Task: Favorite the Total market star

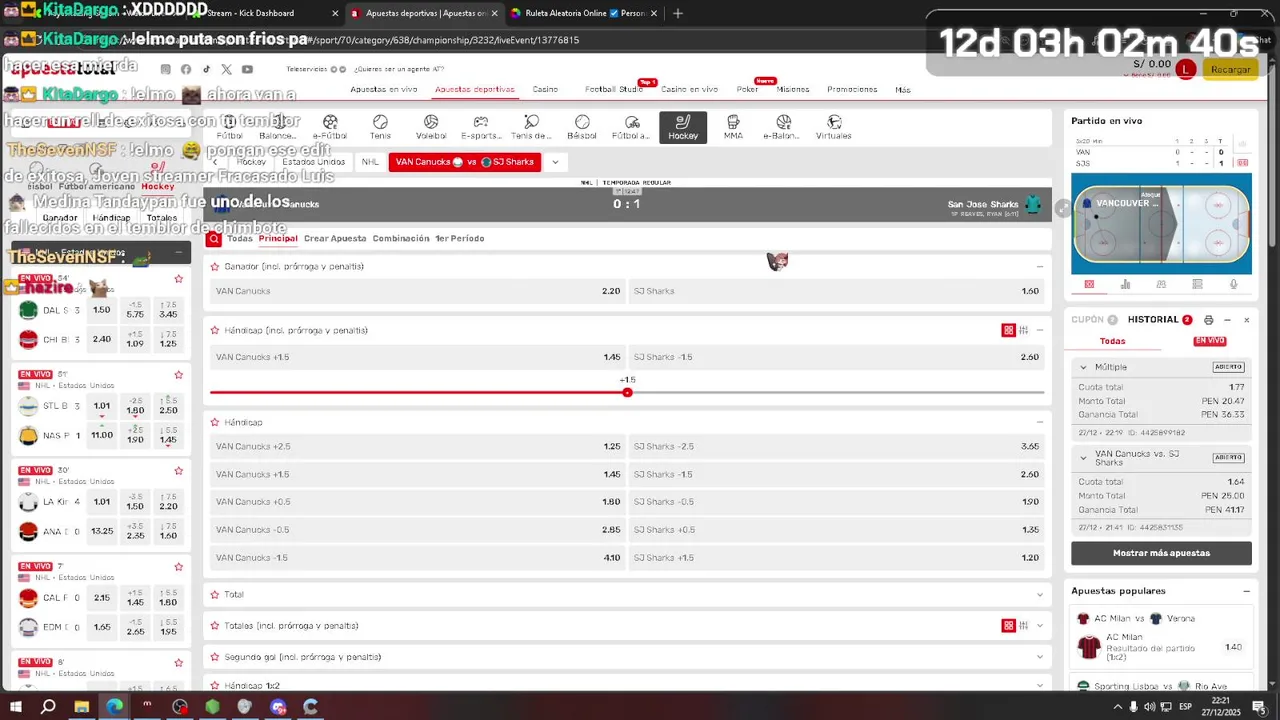Action: [x=214, y=595]
